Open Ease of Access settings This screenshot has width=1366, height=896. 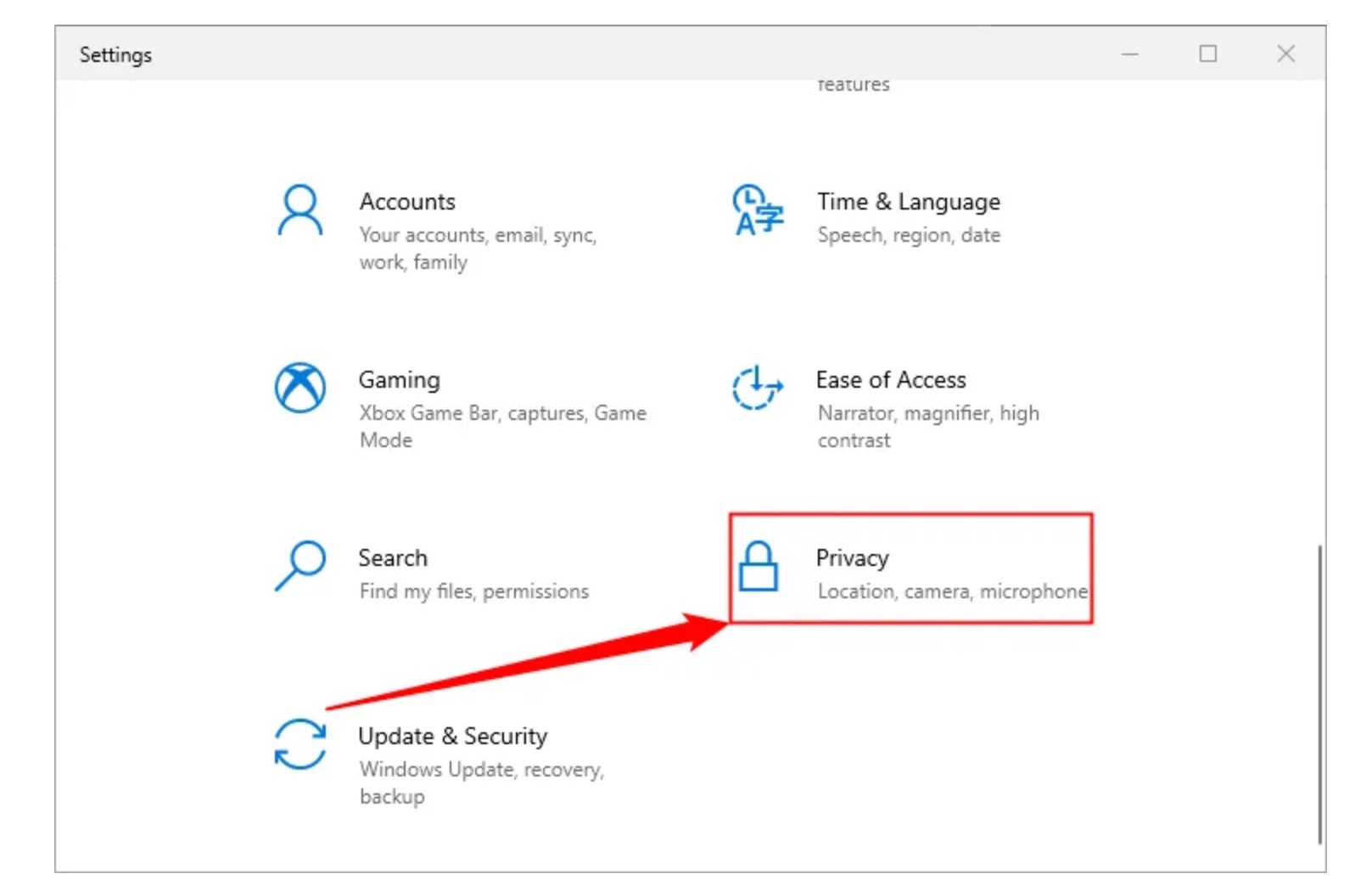click(891, 380)
